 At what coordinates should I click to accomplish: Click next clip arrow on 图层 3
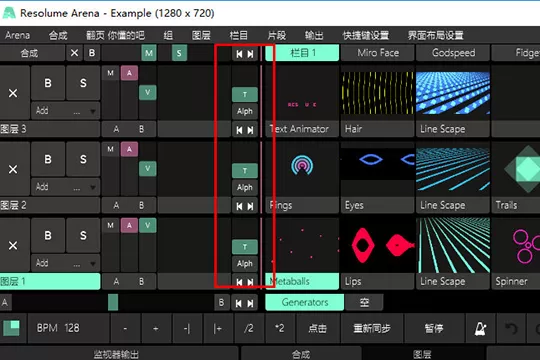251,130
